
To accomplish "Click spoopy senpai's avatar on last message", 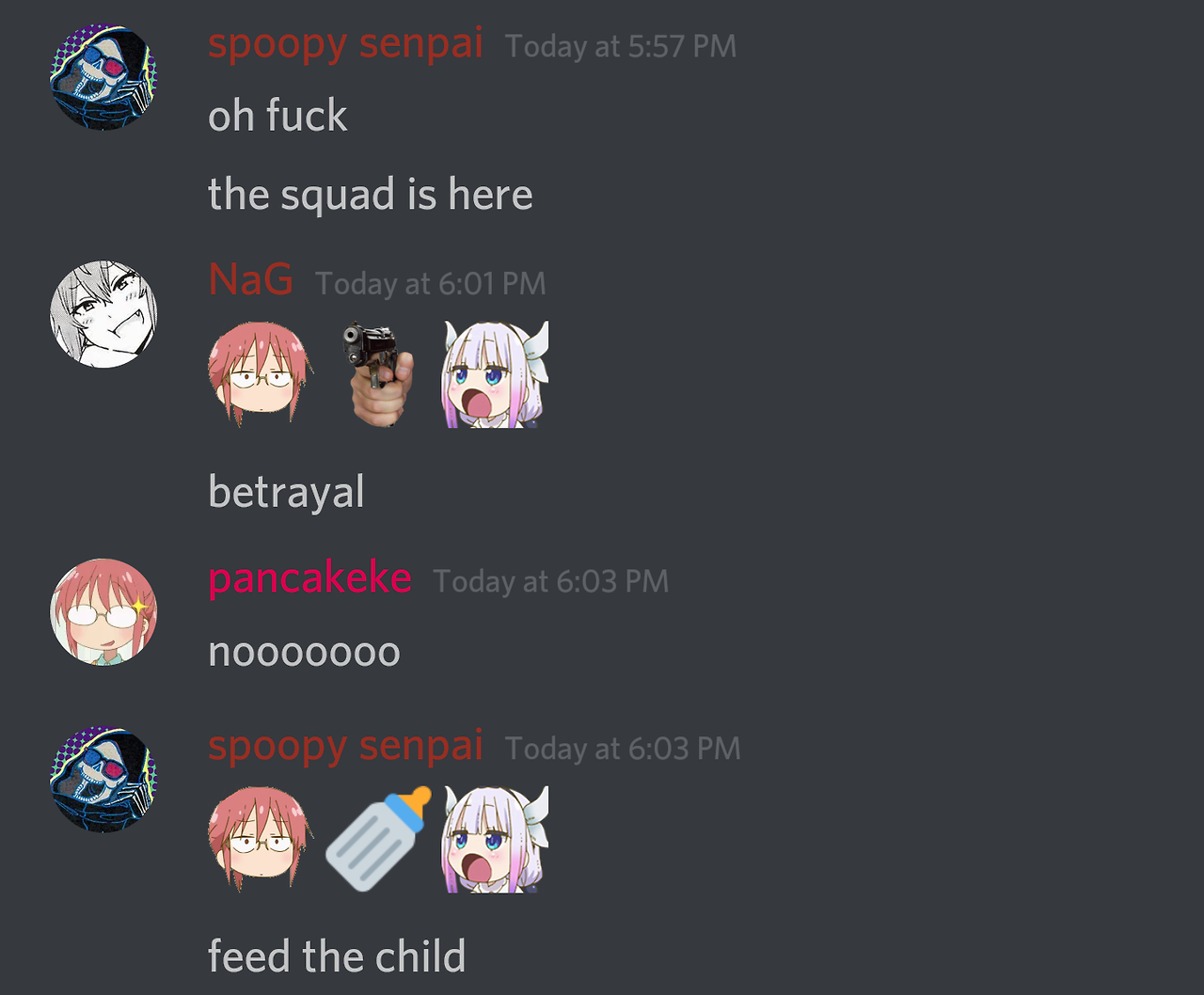I will pyautogui.click(x=103, y=779).
